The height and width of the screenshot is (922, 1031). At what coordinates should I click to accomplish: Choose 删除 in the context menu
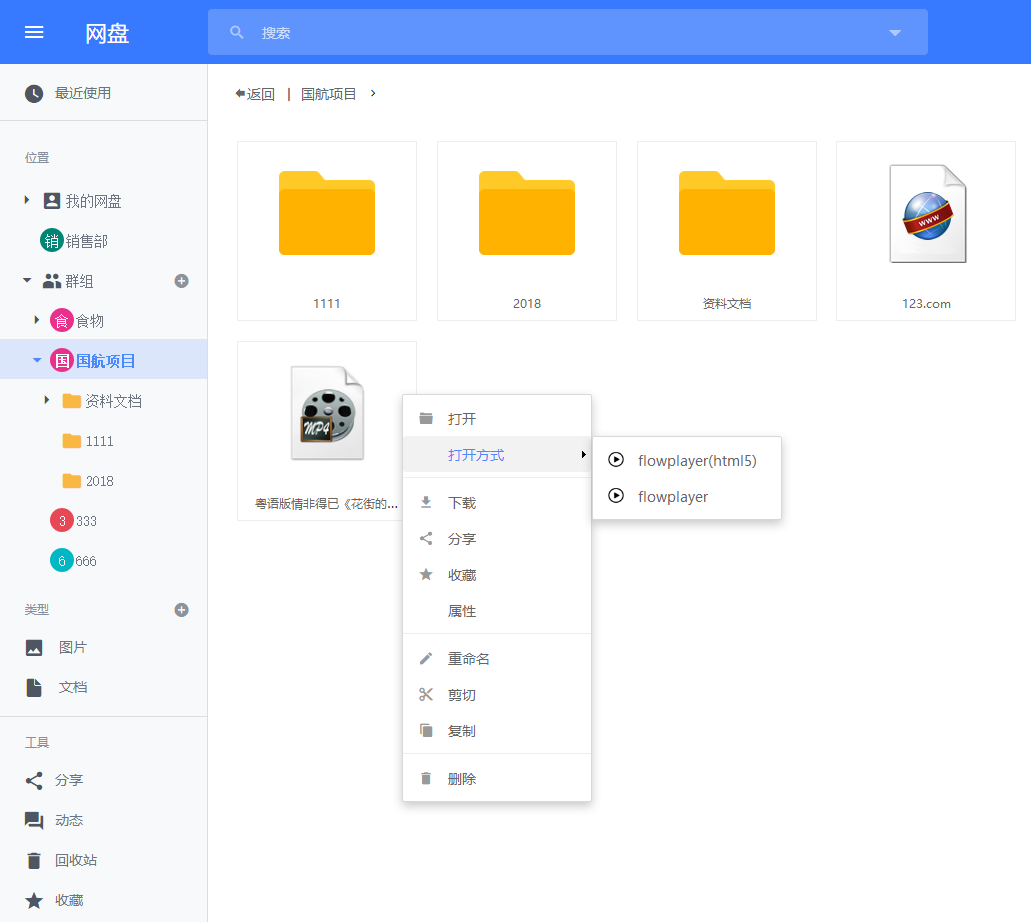tap(497, 779)
